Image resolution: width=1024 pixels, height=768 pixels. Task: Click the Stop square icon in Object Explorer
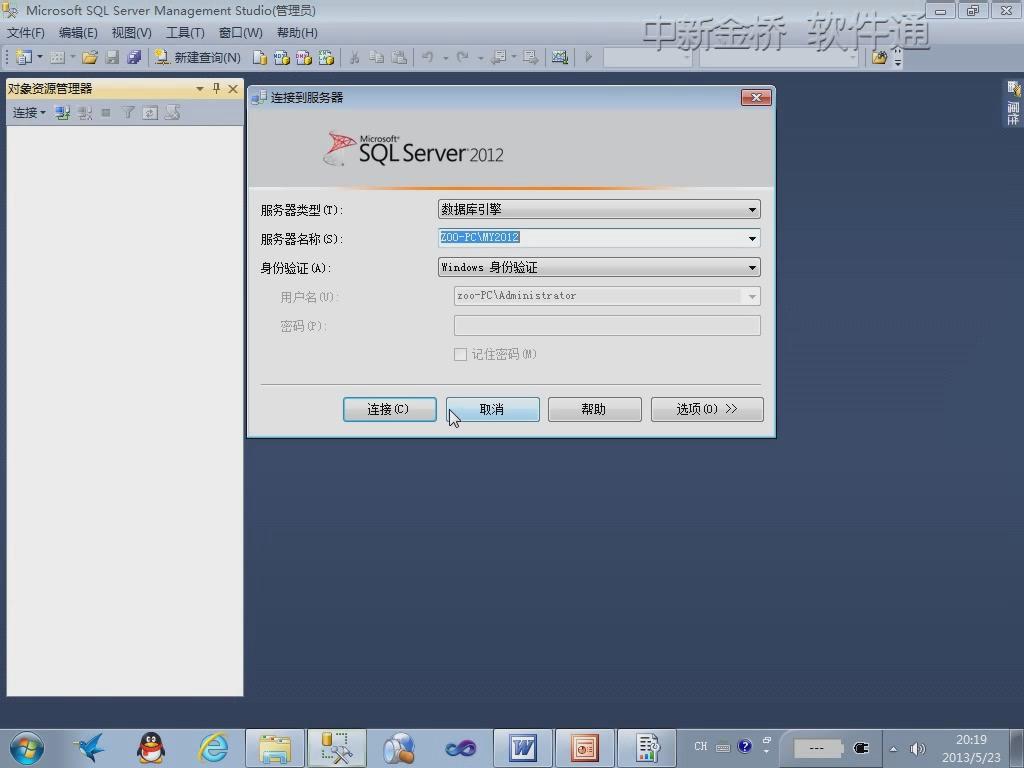point(106,113)
